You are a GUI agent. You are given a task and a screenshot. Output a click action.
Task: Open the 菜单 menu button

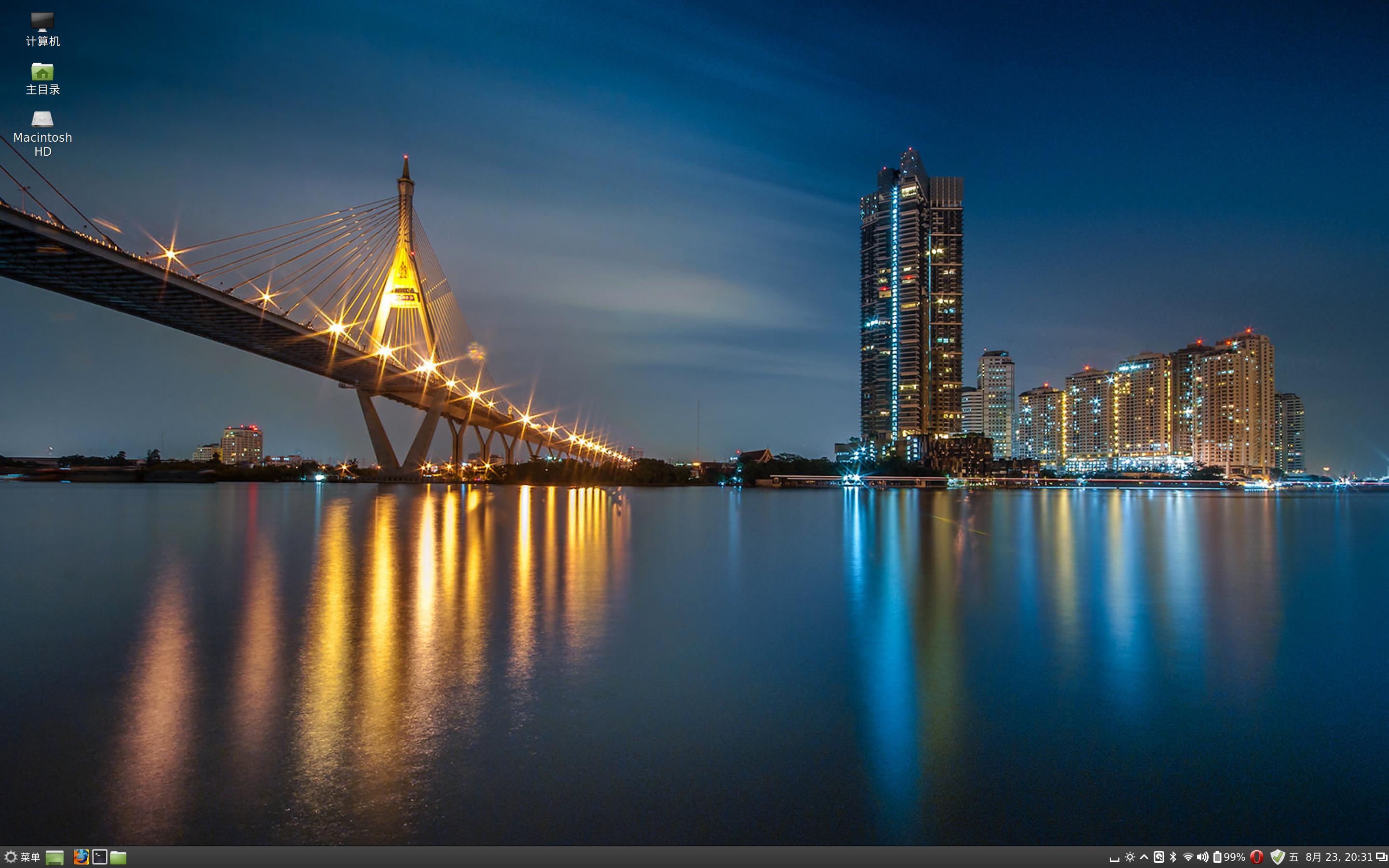(x=22, y=857)
